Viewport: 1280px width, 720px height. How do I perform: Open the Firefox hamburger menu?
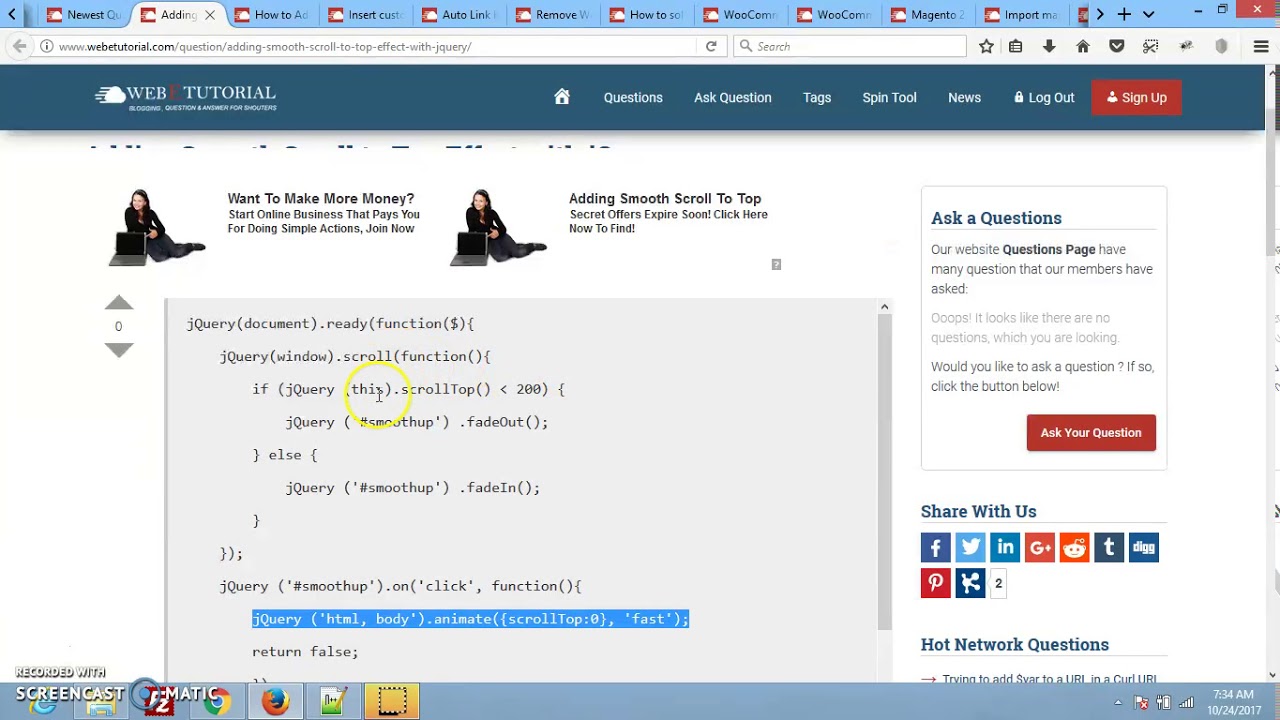(x=1261, y=46)
